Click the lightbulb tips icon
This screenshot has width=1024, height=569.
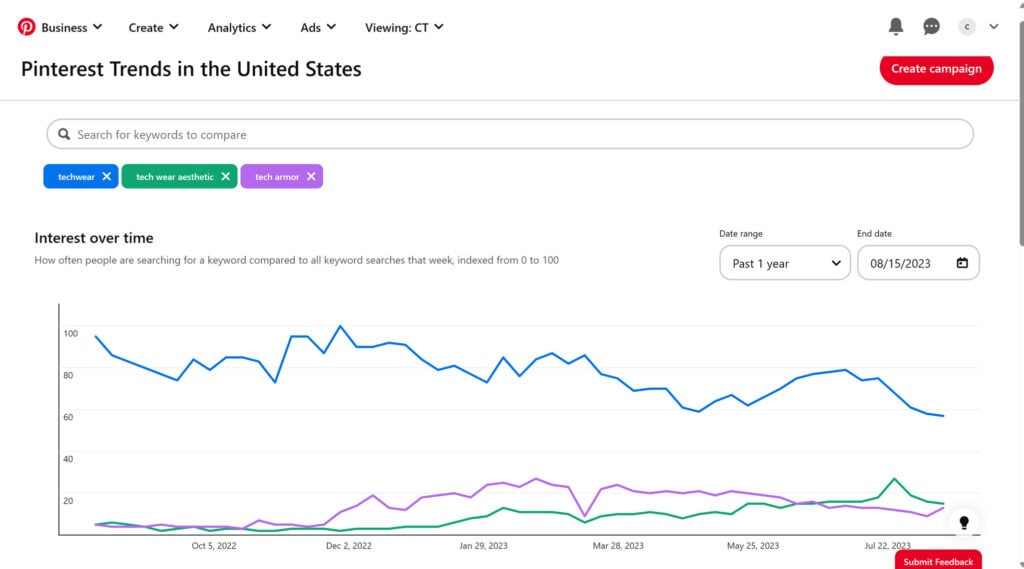964,522
